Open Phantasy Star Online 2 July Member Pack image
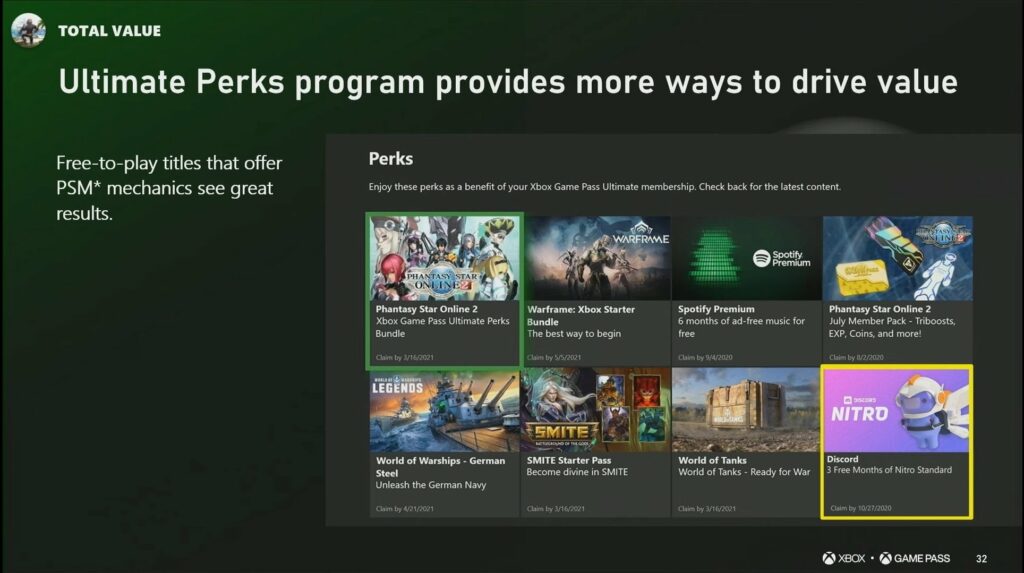The height and width of the screenshot is (573, 1024). point(897,257)
